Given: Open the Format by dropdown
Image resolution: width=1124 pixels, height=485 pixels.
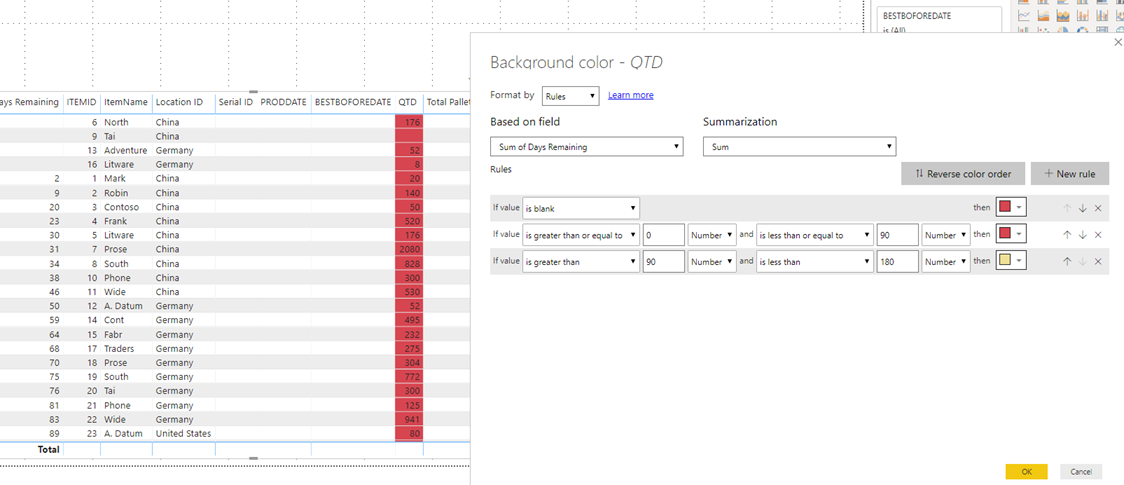Looking at the screenshot, I should [571, 95].
